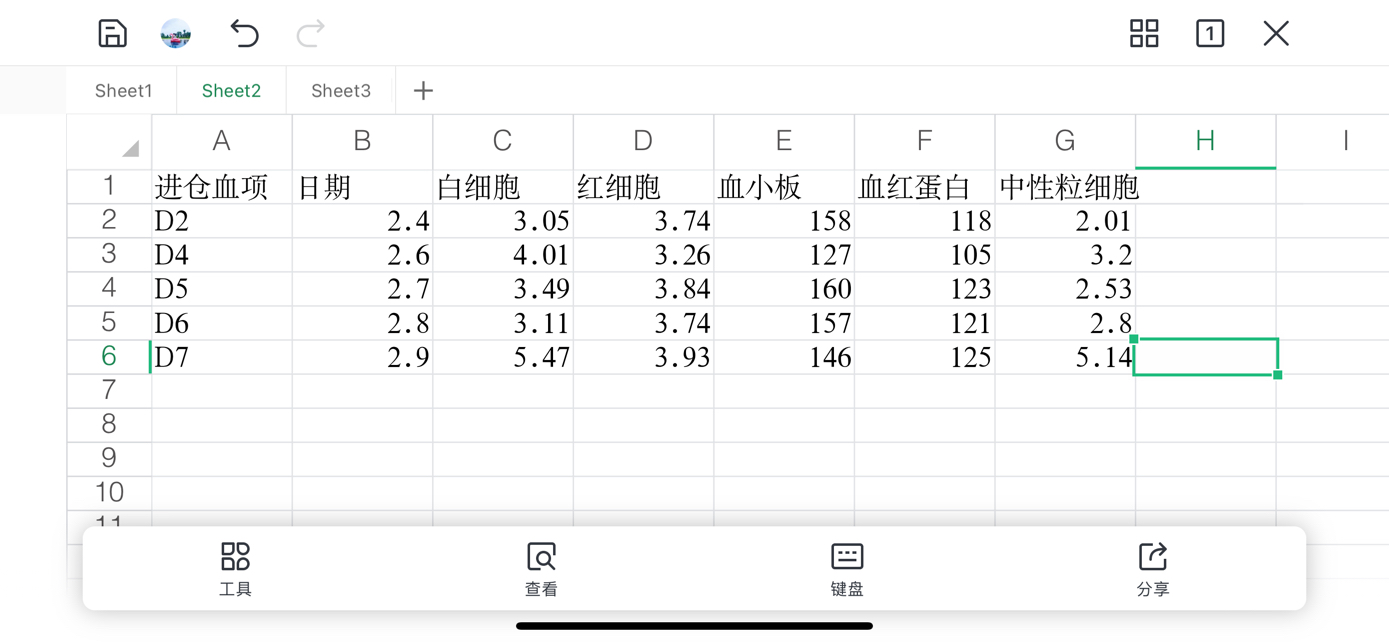Select the Sheet2 tab
The height and width of the screenshot is (642, 1389).
coord(231,91)
